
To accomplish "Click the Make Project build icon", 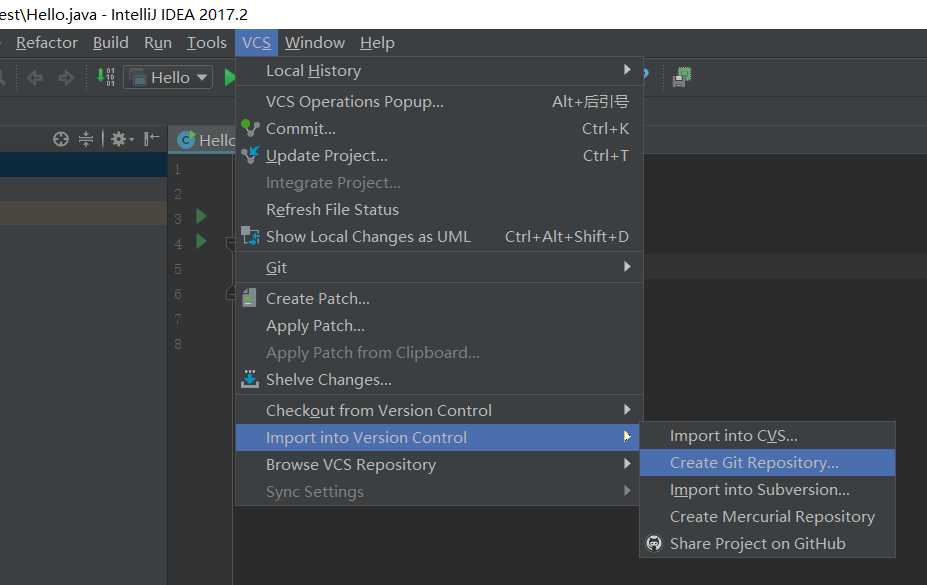I will pyautogui.click(x=106, y=77).
